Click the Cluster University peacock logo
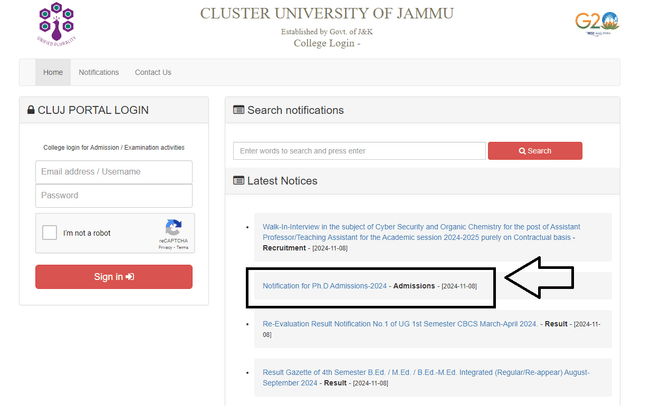 56,24
